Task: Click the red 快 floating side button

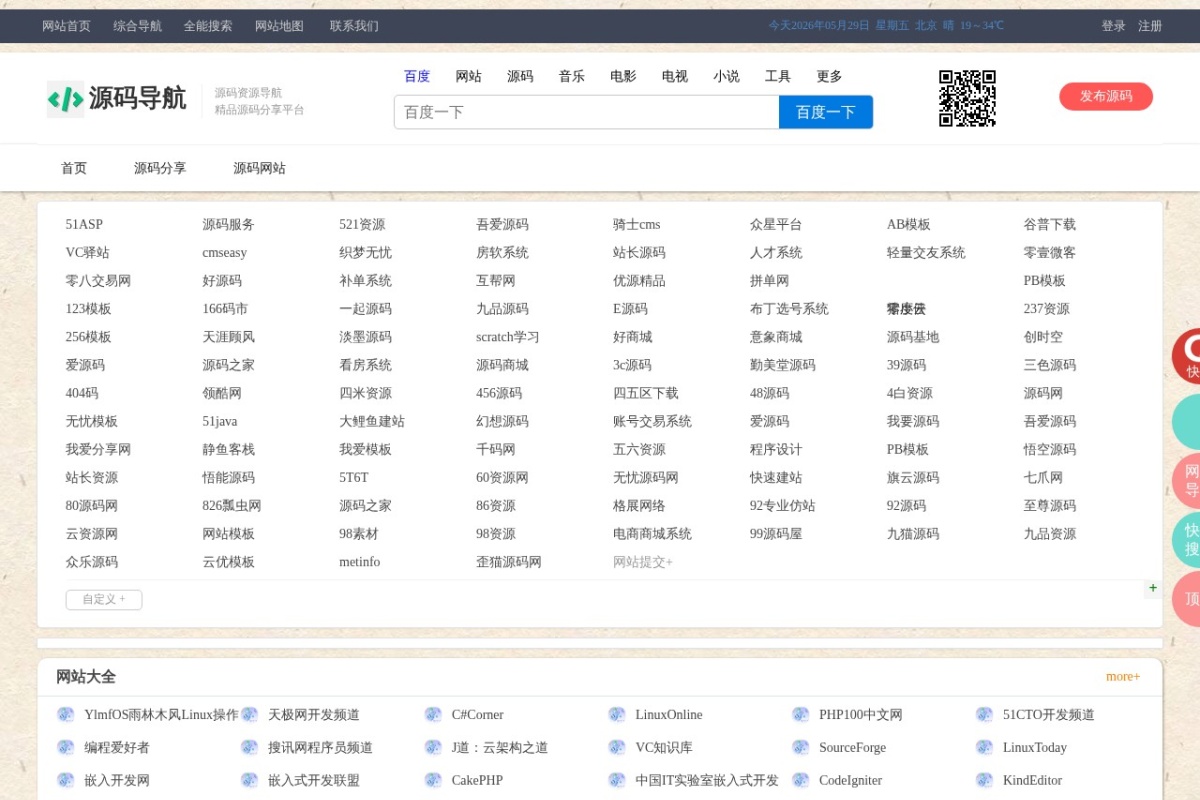Action: pos(1187,356)
